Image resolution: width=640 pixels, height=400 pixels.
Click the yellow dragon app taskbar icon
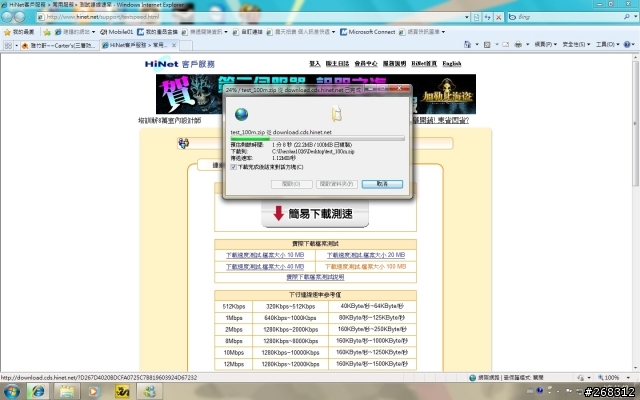pyautogui.click(x=122, y=391)
